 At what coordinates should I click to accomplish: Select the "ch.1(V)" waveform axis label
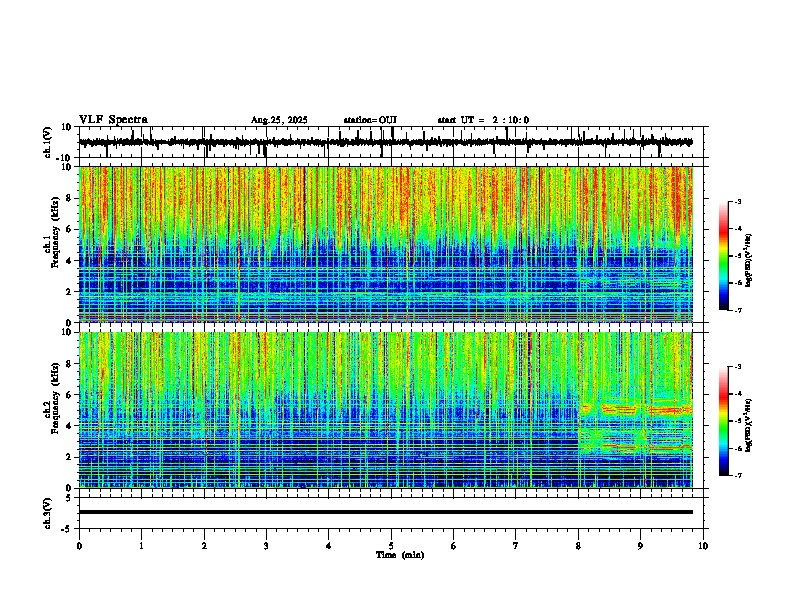tap(48, 142)
